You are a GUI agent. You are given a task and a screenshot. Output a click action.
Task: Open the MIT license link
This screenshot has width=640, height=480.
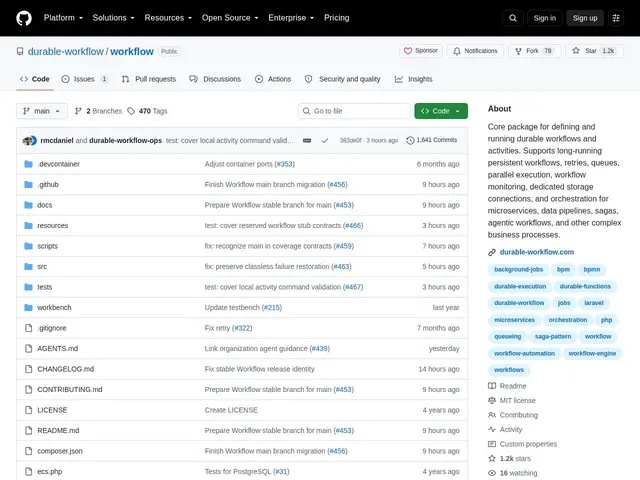[512, 400]
